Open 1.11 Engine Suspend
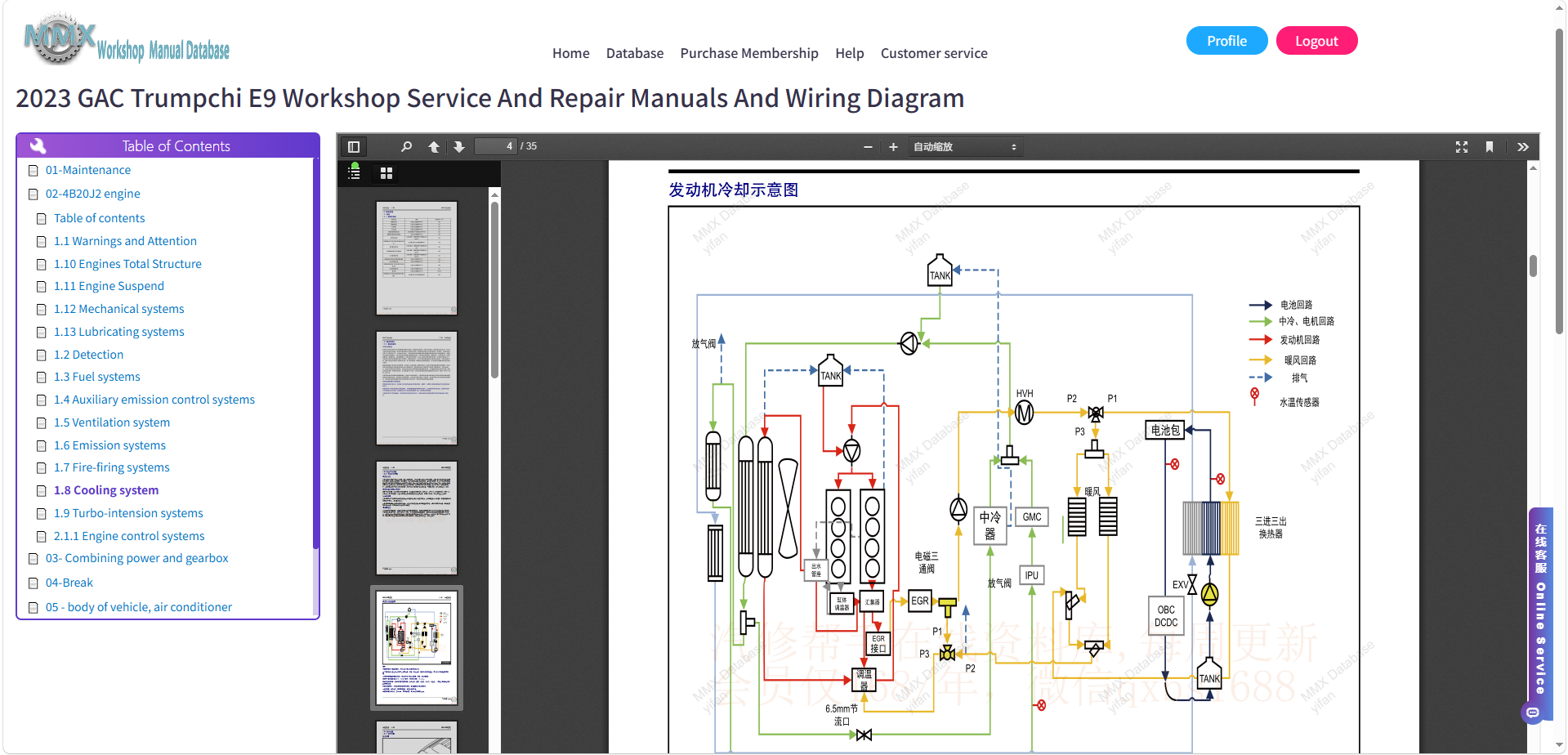Screen dimensions: 1568x755 (109, 286)
